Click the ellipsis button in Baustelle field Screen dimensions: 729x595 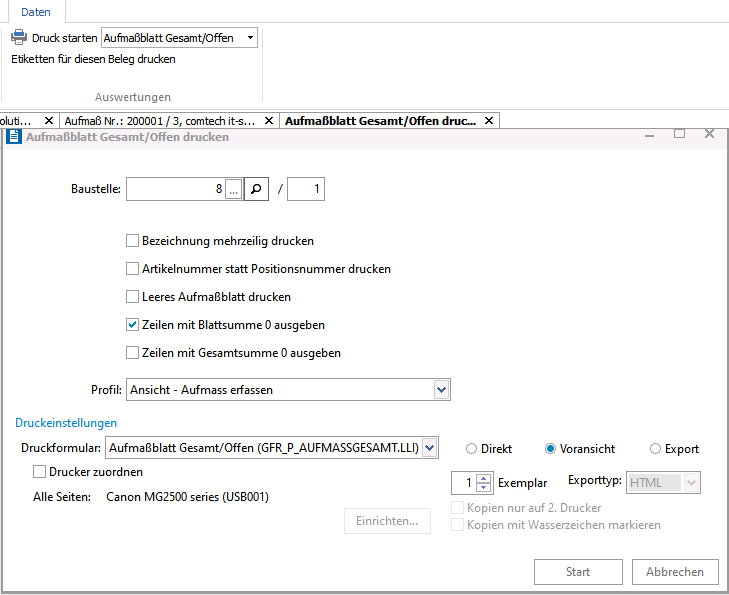(233, 189)
